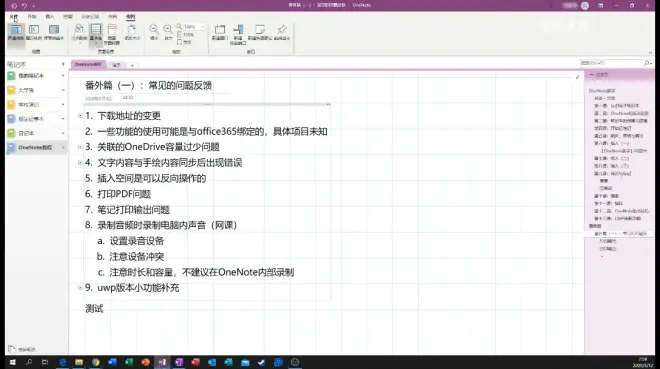Click the Paper Size icon
The width and height of the screenshot is (660, 369).
(x=132, y=33)
